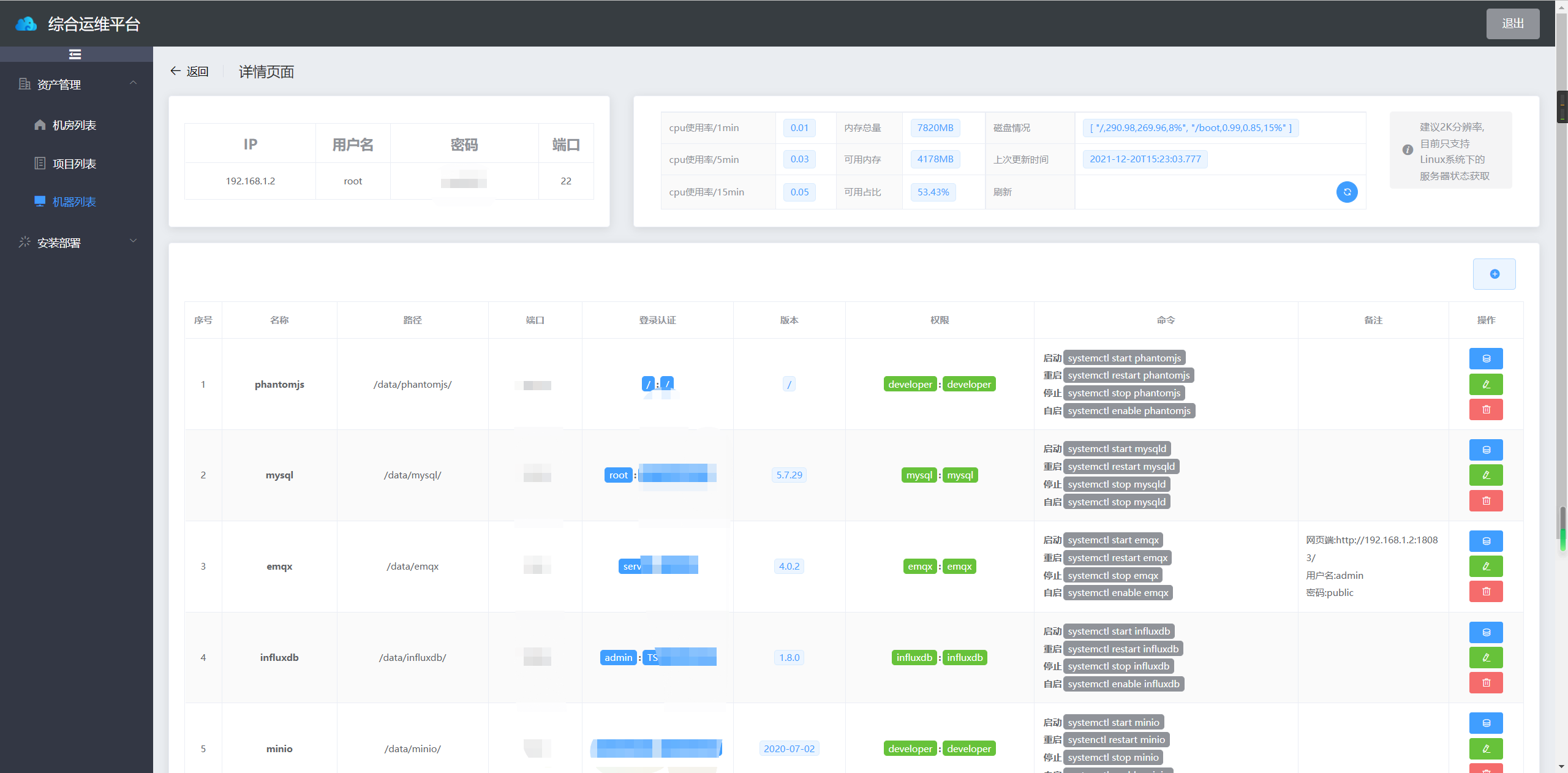This screenshot has width=1568, height=773.
Task: Click the blue database icon on the phantomjs row
Action: (x=1485, y=358)
